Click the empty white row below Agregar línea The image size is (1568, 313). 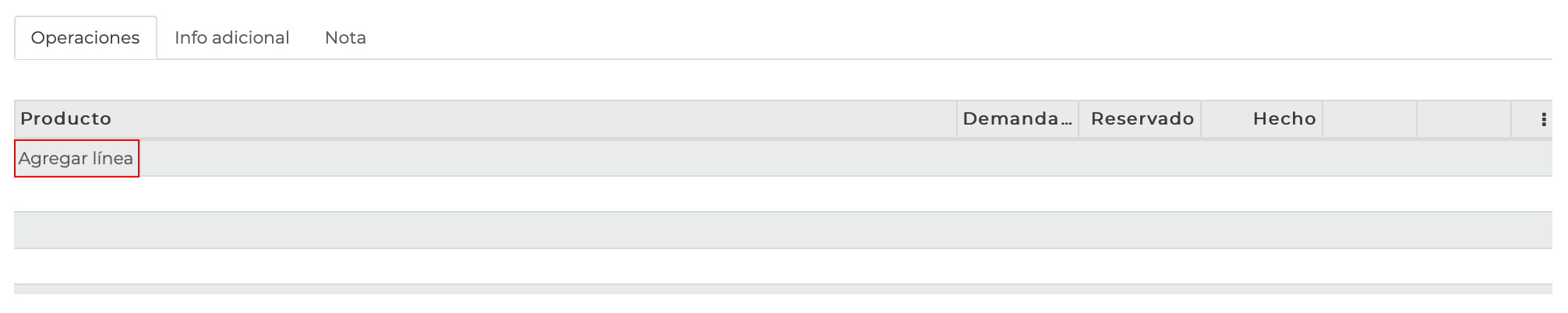coord(779,194)
